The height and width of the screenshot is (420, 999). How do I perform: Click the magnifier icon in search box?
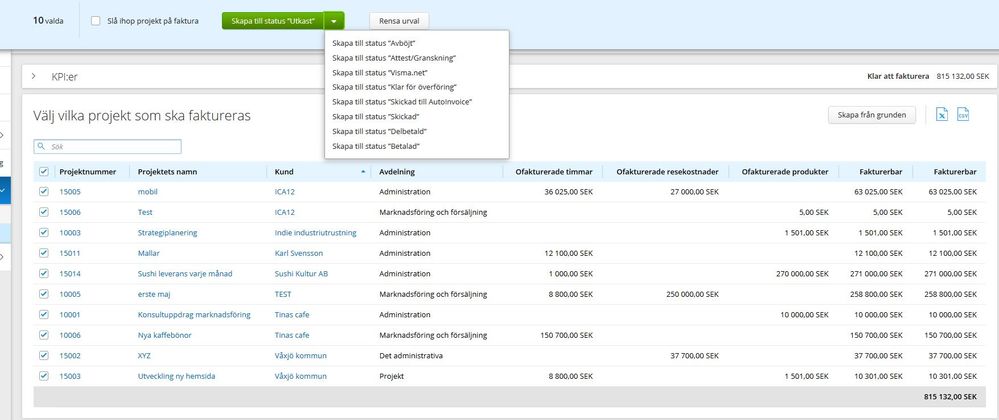(x=43, y=146)
